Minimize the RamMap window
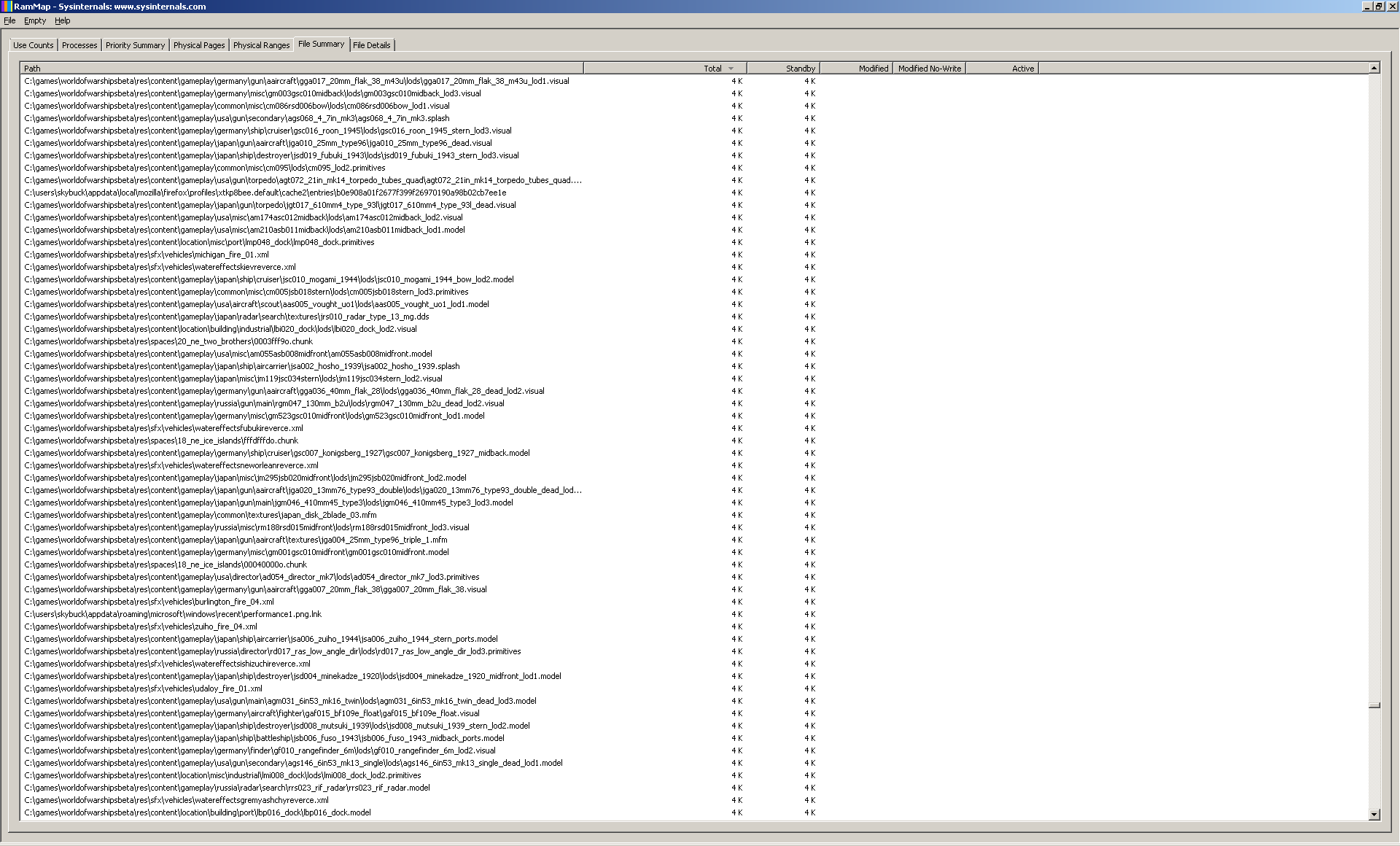The image size is (1400, 846). point(1367,6)
